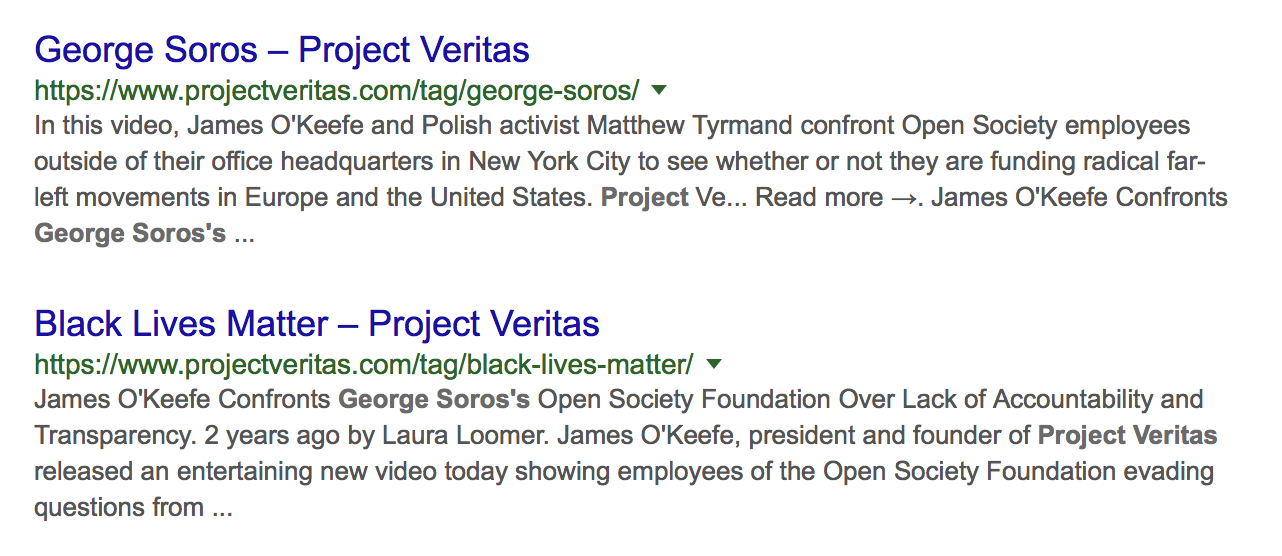Viewport: 1282px width, 556px height.
Task: Open the George Soros – Project Veritas result
Action: 281,50
